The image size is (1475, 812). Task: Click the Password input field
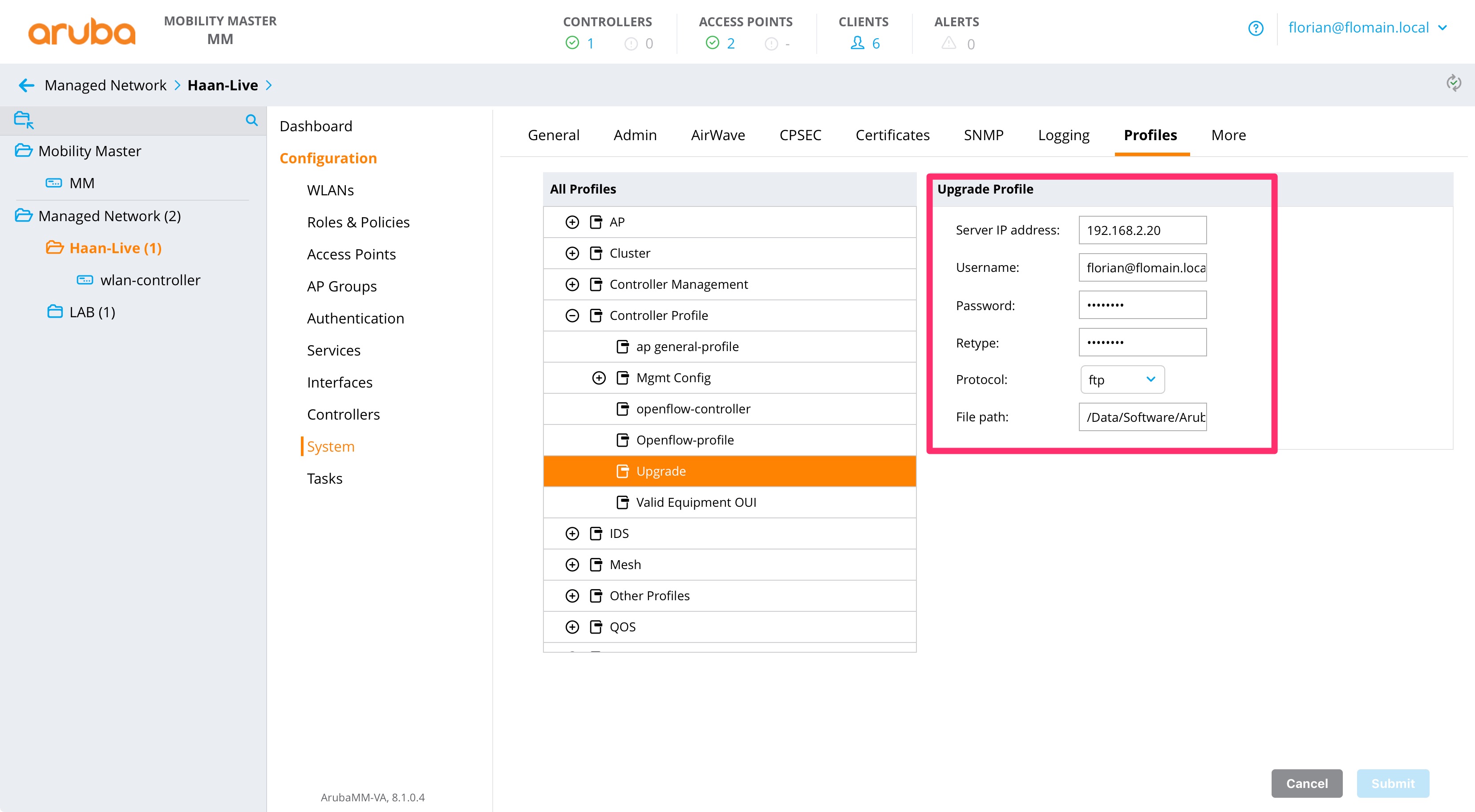(x=1143, y=304)
